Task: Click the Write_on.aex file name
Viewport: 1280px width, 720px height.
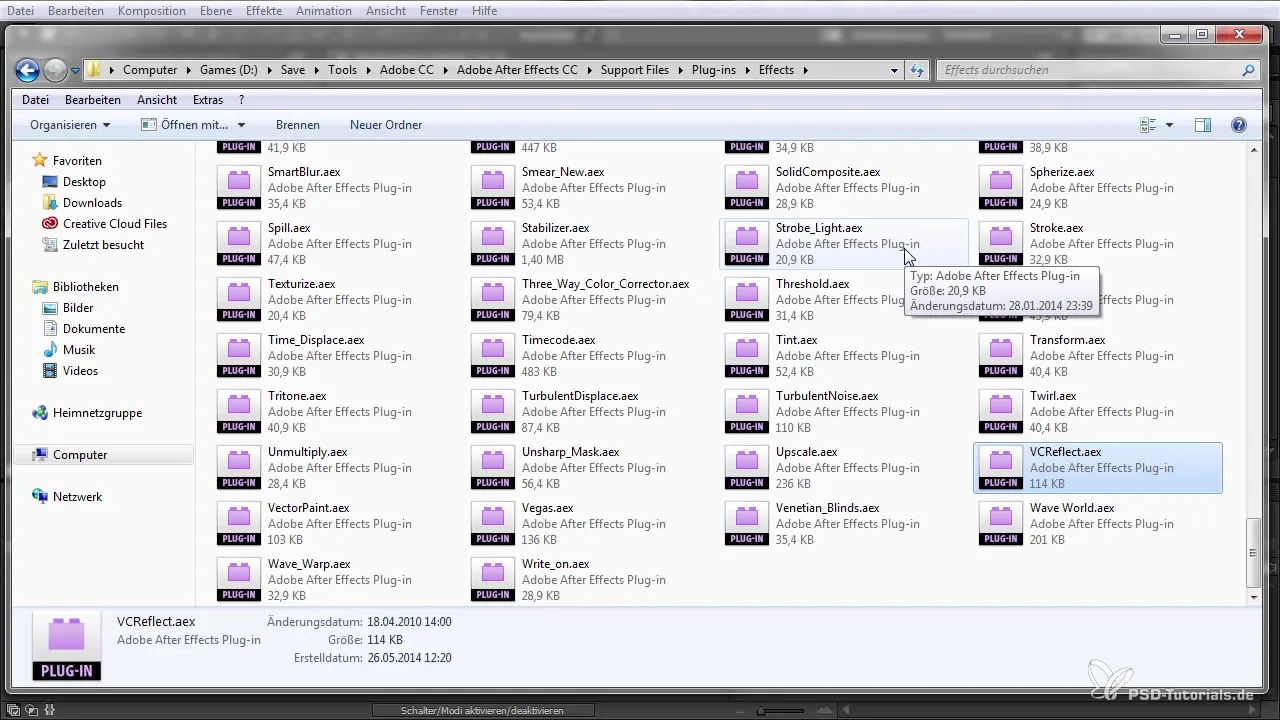Action: click(555, 564)
